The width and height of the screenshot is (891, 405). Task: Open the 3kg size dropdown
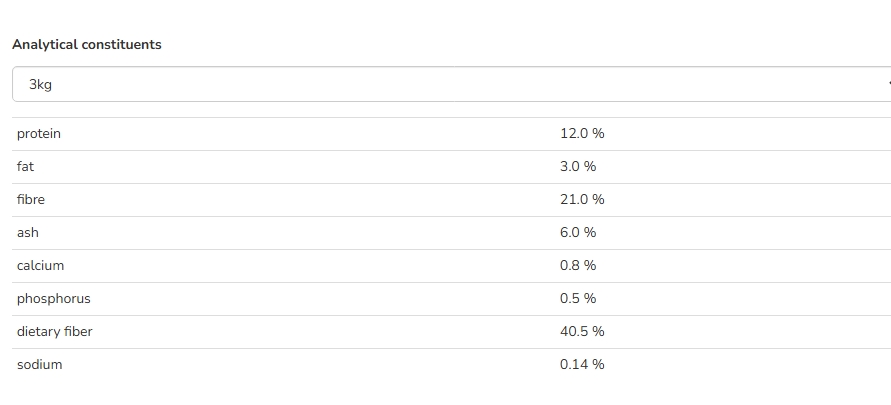452,84
